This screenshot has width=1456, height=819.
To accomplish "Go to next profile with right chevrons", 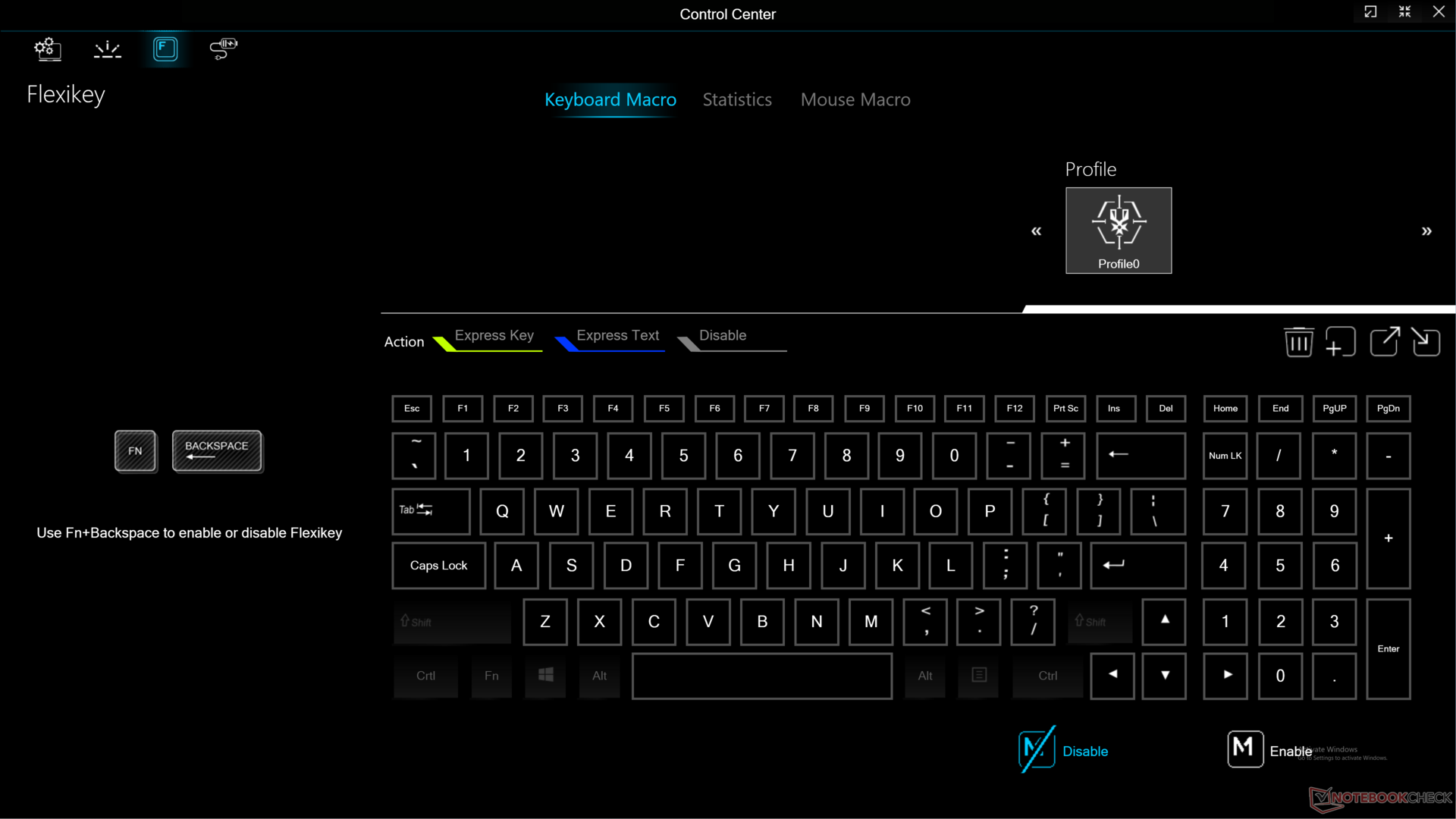I will point(1426,231).
